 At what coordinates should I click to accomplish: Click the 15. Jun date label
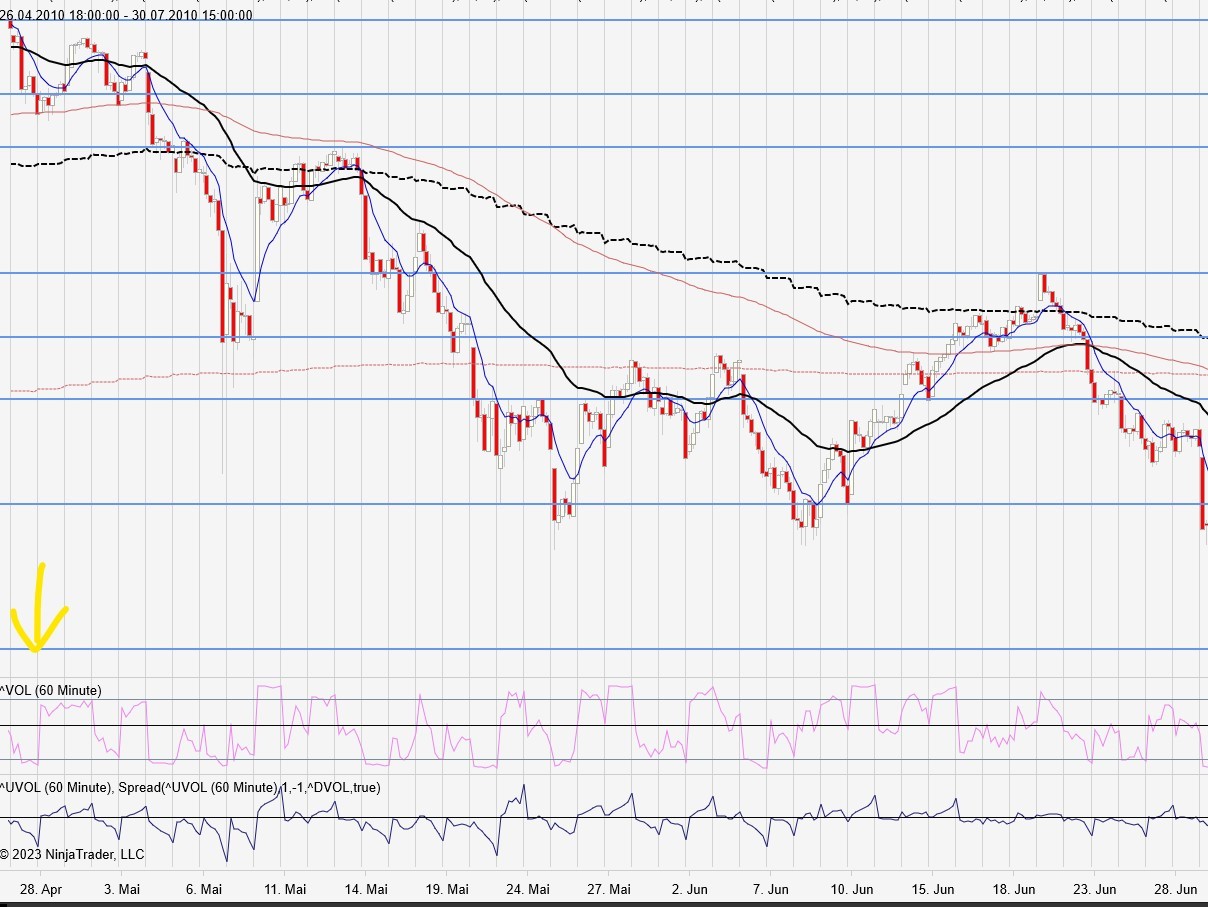933,889
